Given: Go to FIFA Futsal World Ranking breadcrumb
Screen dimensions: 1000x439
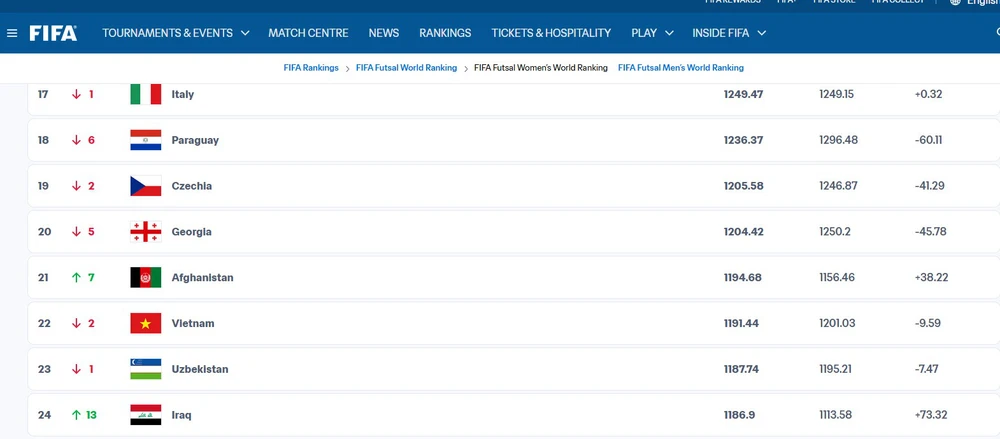Looking at the screenshot, I should [x=406, y=68].
